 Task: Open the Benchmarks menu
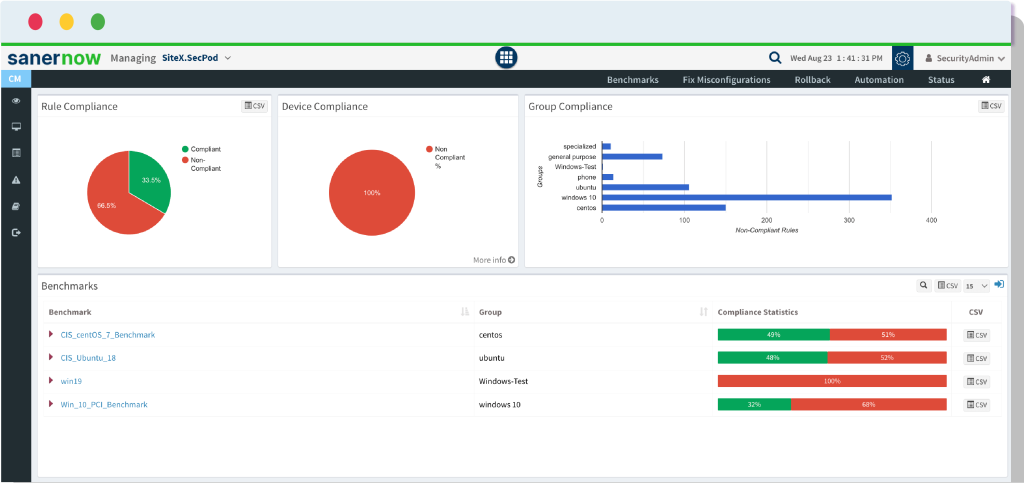633,80
